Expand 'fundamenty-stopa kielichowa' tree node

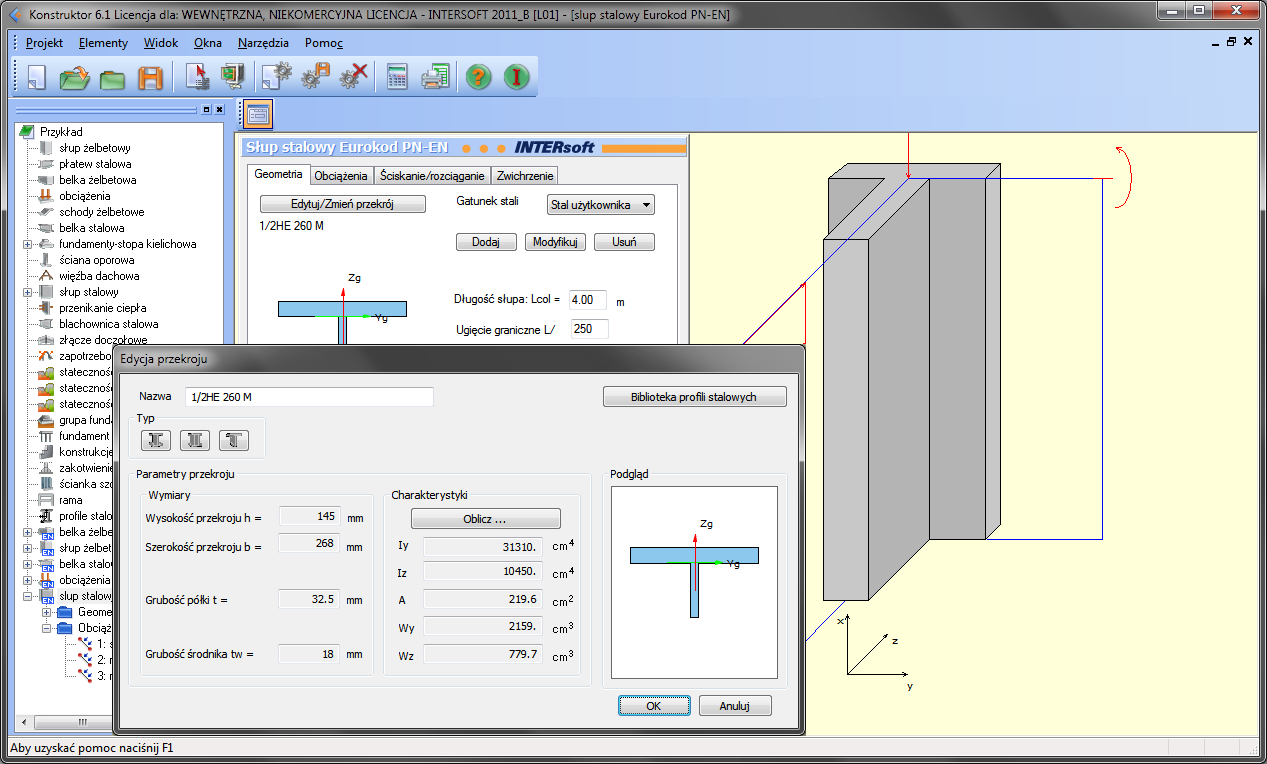[27, 244]
